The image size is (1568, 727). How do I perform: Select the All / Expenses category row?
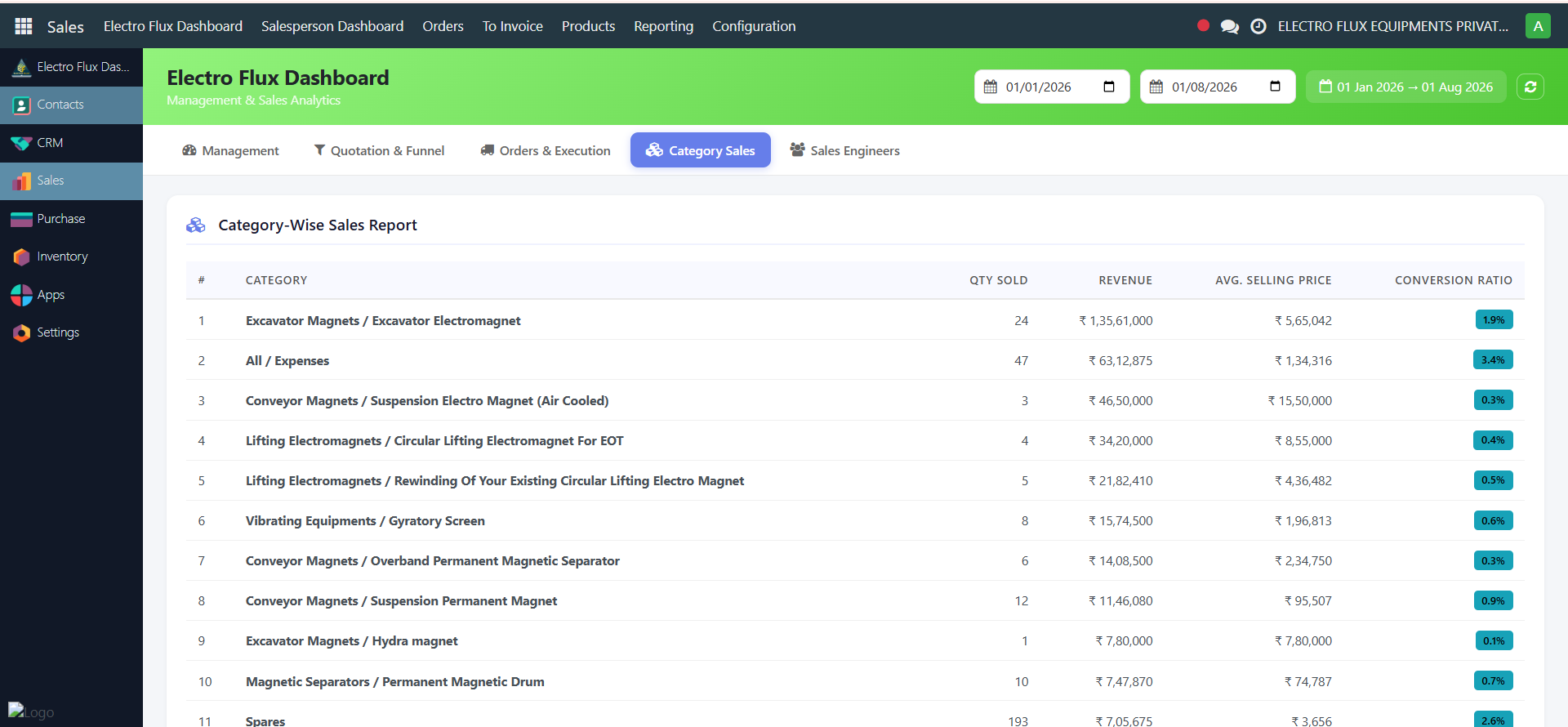point(855,360)
